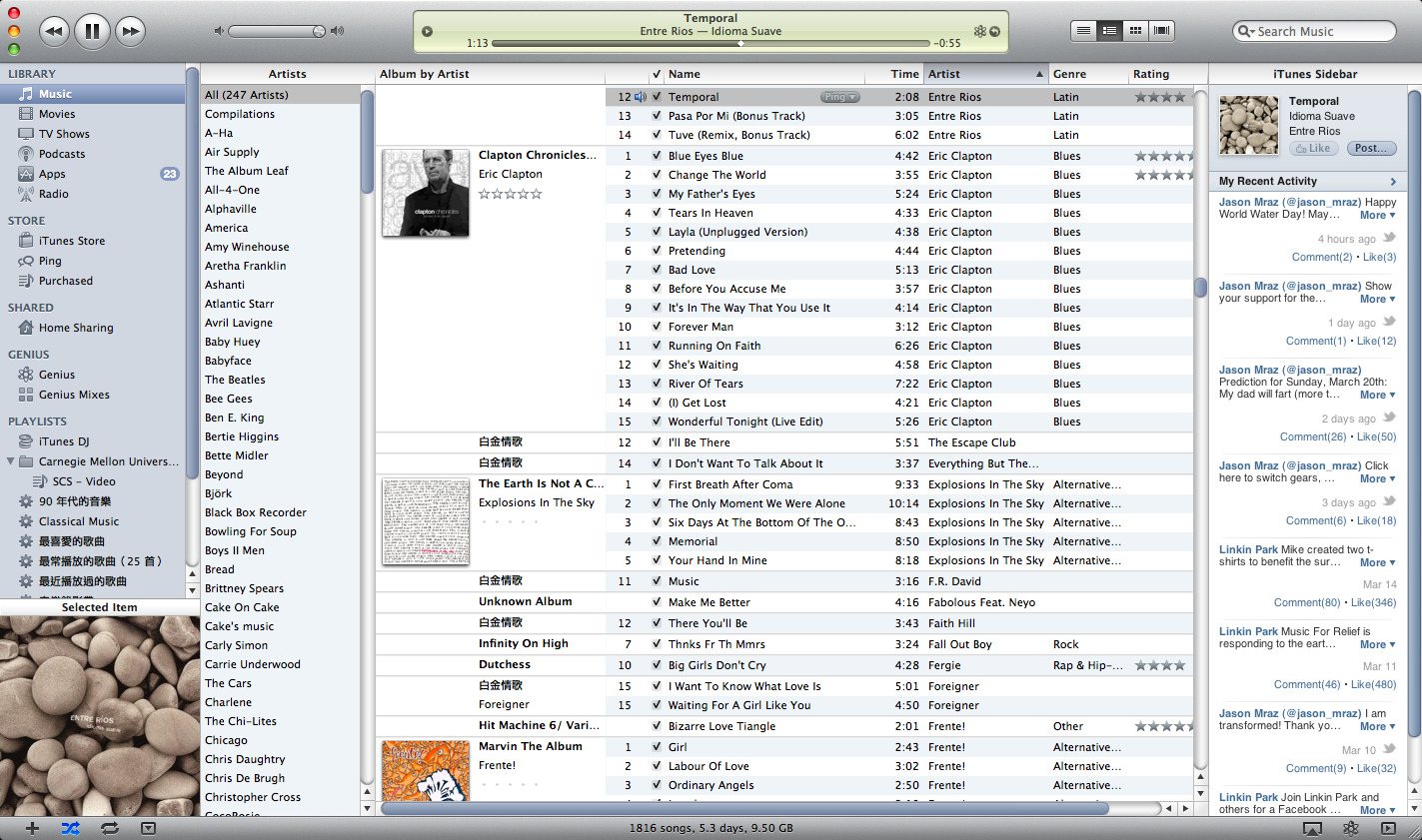
Task: Uncheck the song Layla (Unplugged Version)
Action: coord(657,232)
